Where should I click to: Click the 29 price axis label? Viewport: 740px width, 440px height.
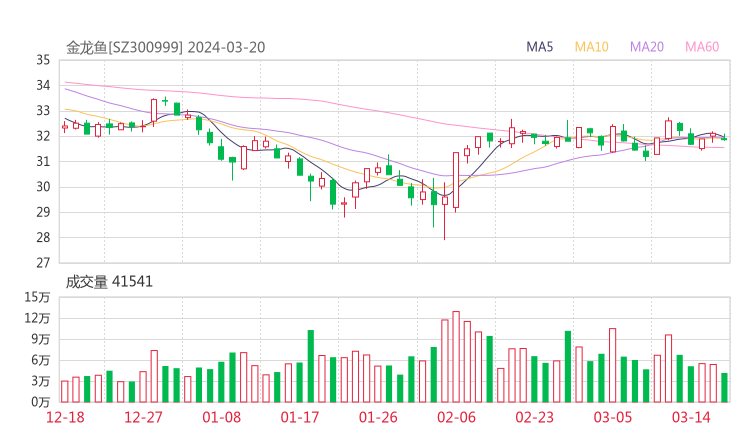(43, 212)
